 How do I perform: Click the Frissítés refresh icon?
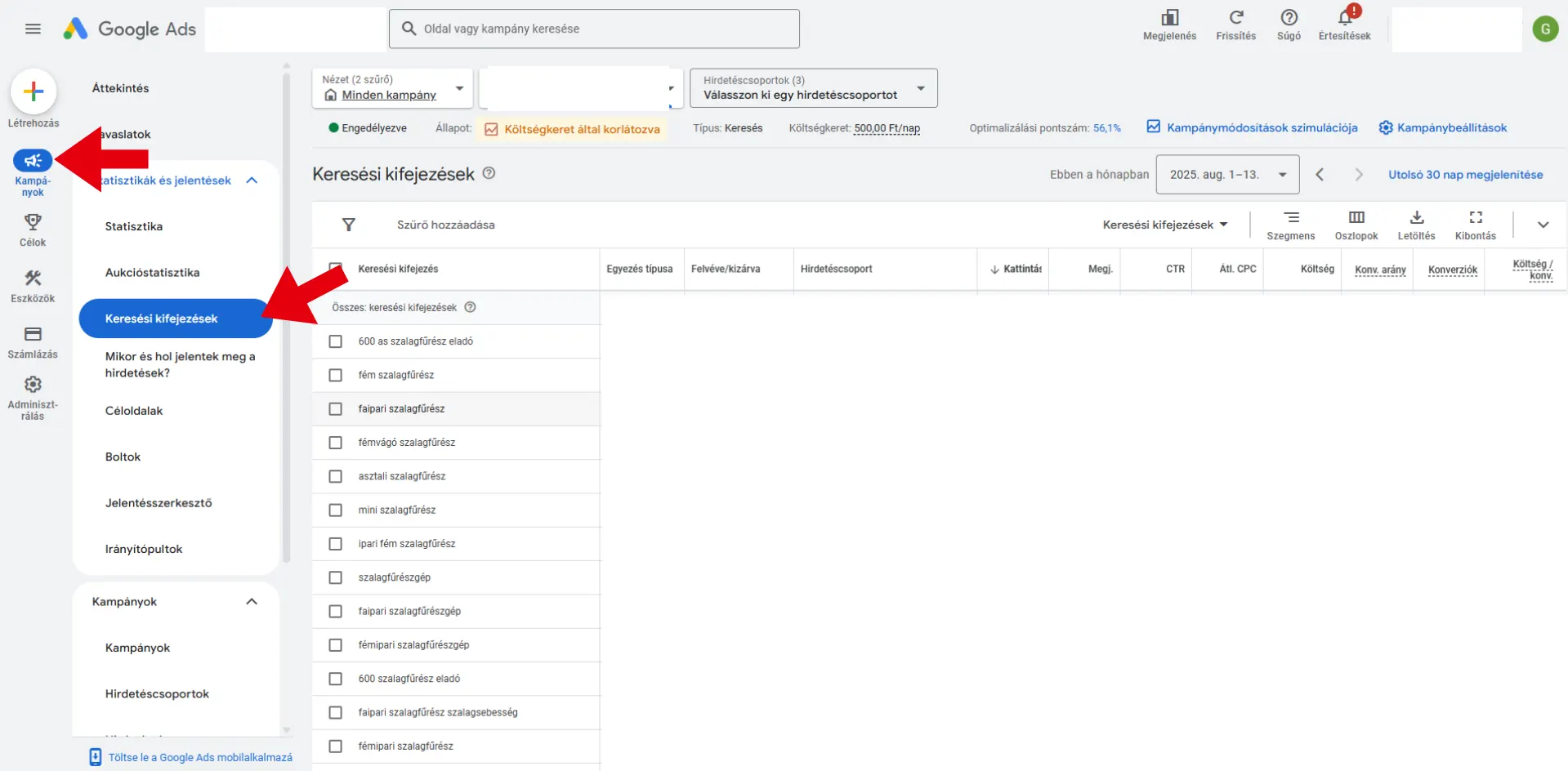click(1235, 18)
